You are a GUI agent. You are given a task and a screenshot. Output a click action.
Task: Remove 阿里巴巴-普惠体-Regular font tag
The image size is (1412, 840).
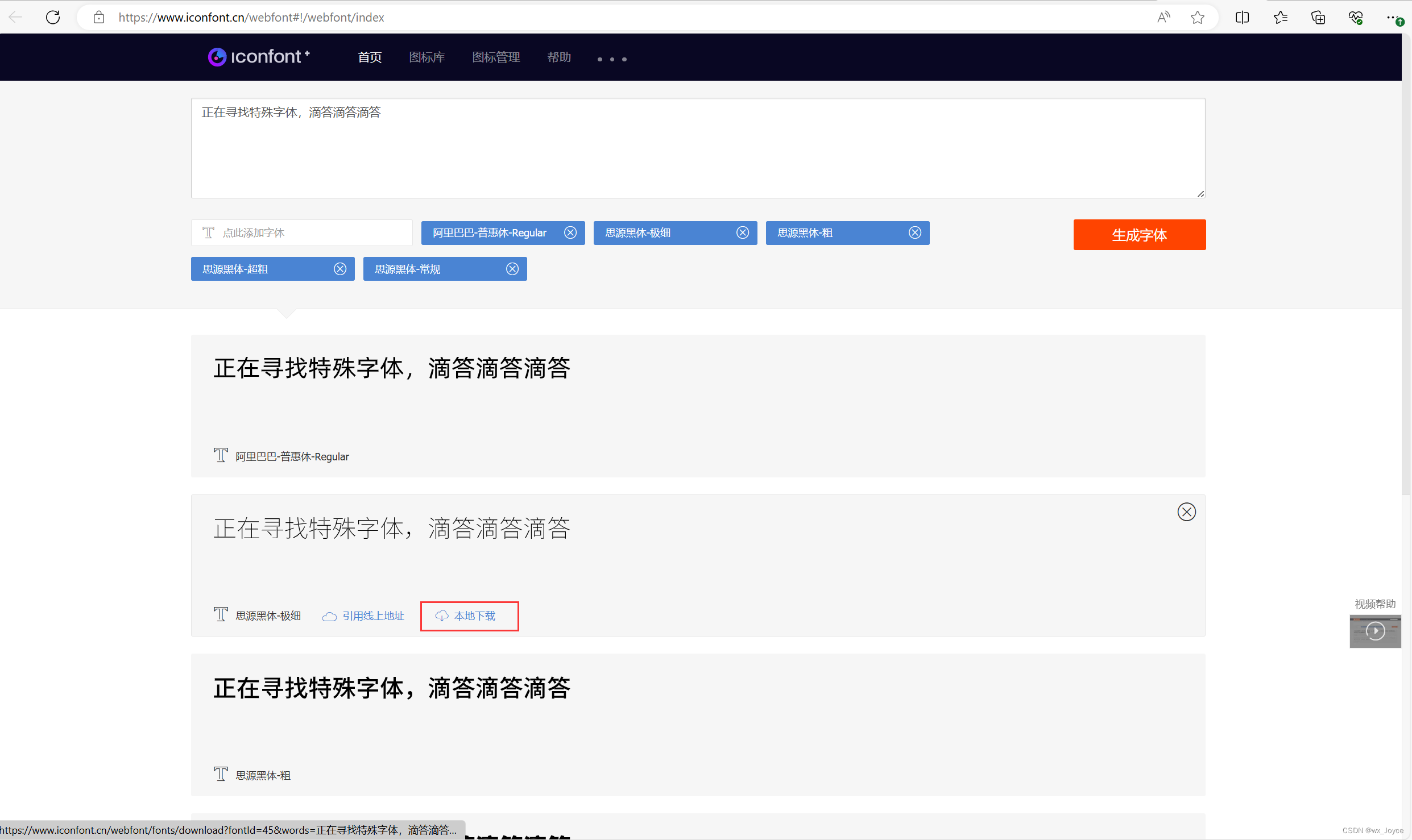coord(570,232)
